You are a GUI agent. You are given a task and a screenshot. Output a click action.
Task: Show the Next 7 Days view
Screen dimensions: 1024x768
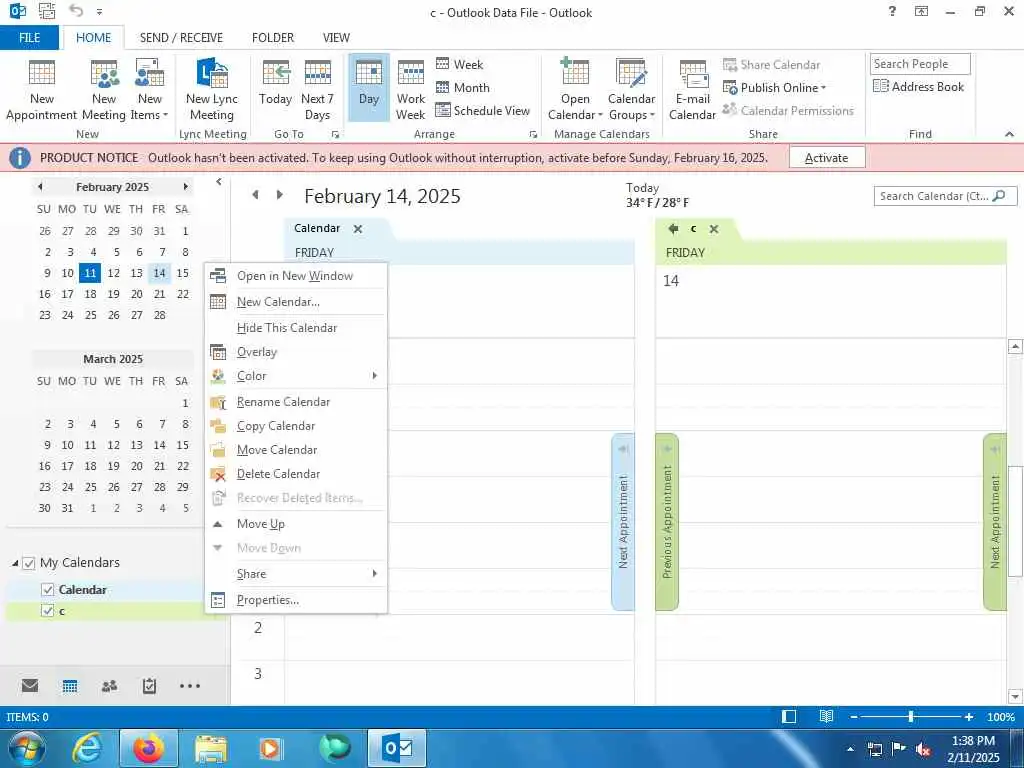317,89
